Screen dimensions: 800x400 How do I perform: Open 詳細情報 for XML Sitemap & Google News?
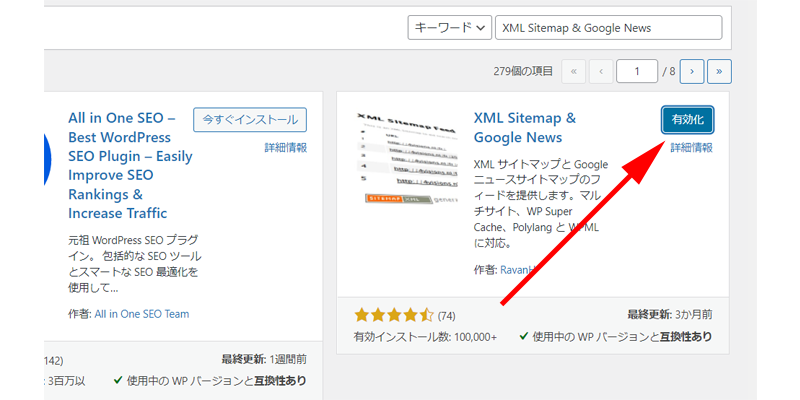click(691, 148)
